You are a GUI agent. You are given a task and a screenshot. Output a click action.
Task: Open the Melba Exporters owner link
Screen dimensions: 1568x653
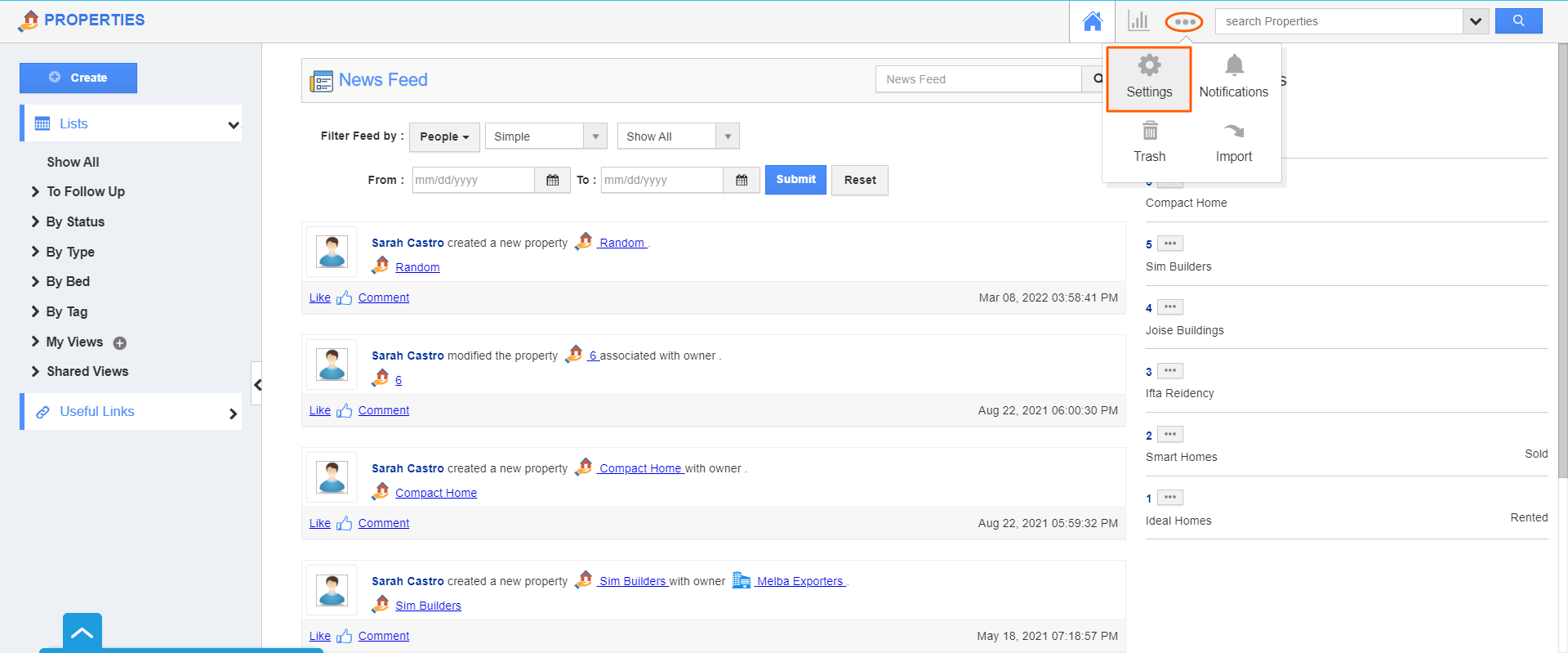(800, 581)
